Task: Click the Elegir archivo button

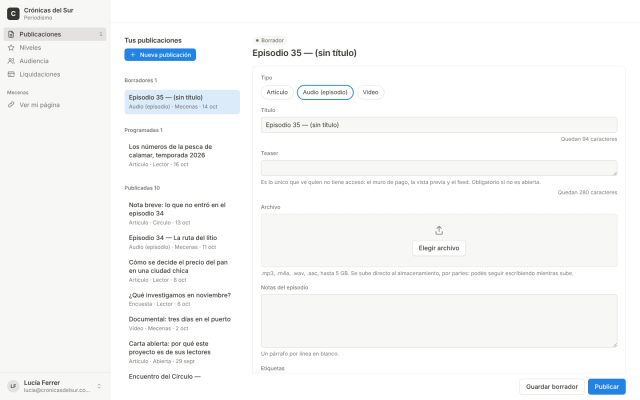Action: pyautogui.click(x=439, y=248)
